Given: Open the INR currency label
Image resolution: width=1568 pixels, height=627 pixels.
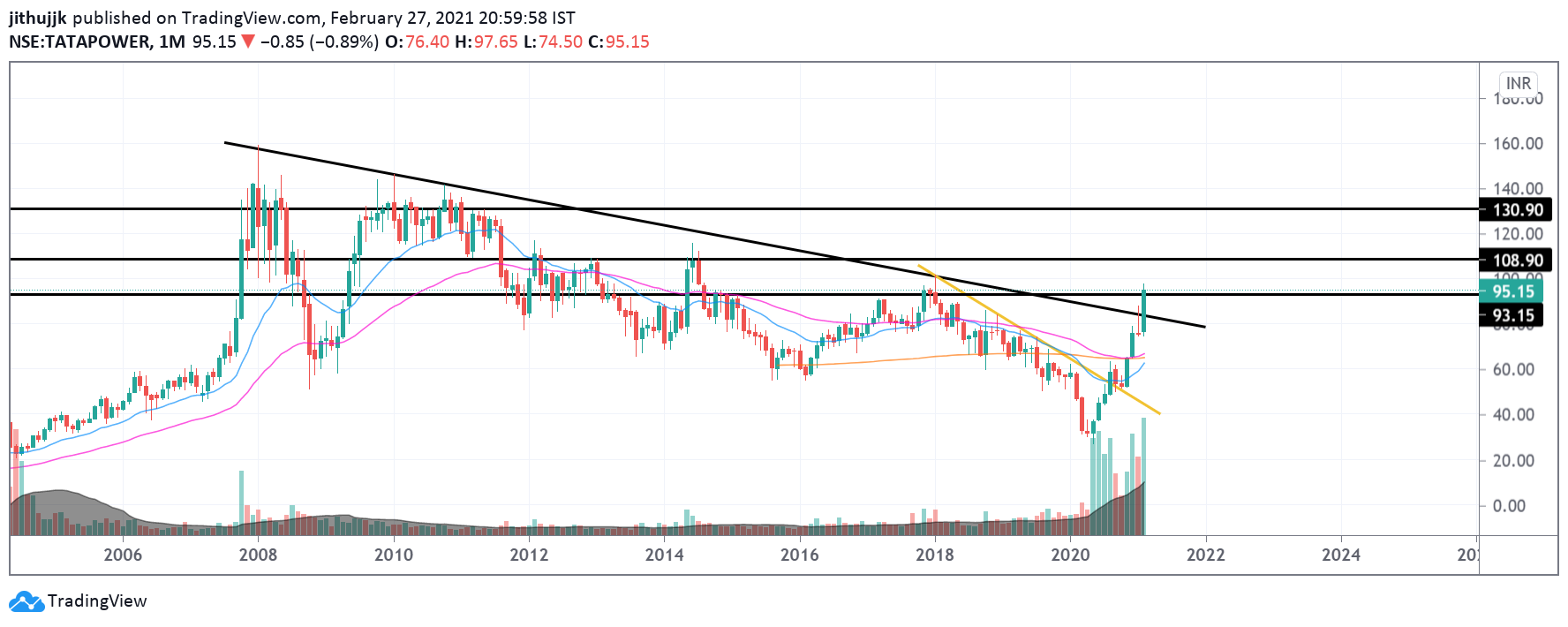Looking at the screenshot, I should [1519, 83].
